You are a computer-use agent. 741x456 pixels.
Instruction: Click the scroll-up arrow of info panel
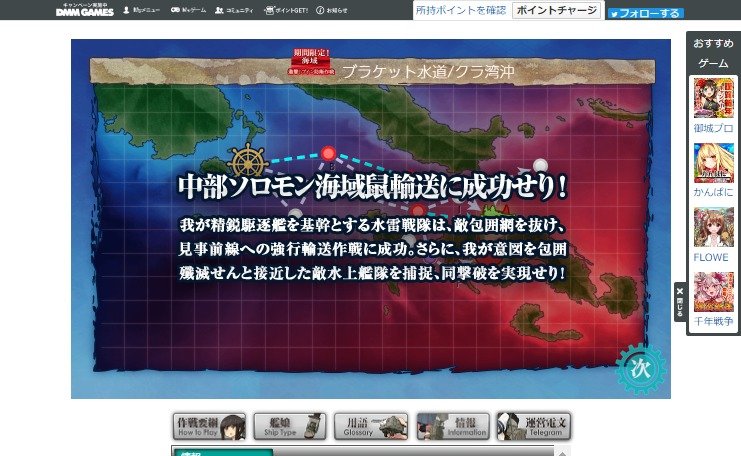pos(562,452)
